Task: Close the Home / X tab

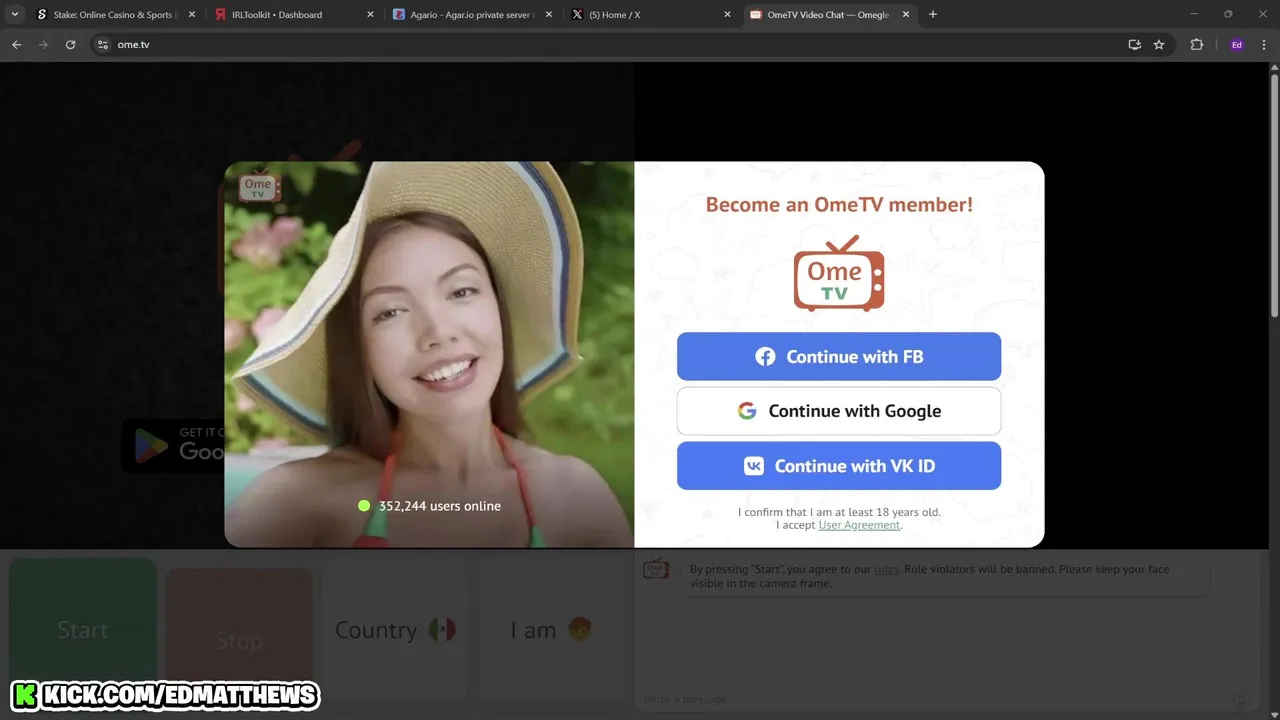Action: click(727, 15)
